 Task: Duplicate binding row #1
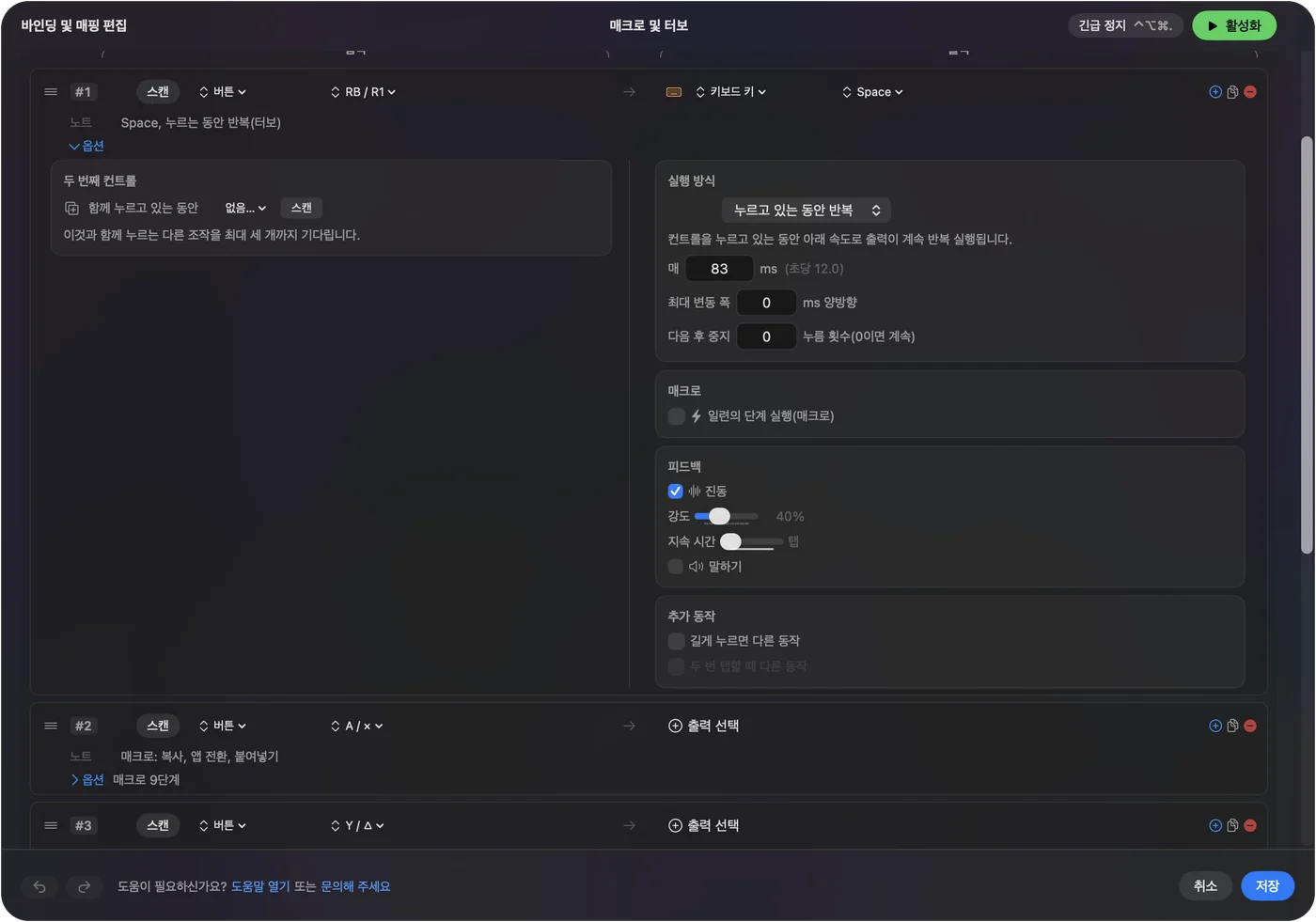tap(1232, 92)
